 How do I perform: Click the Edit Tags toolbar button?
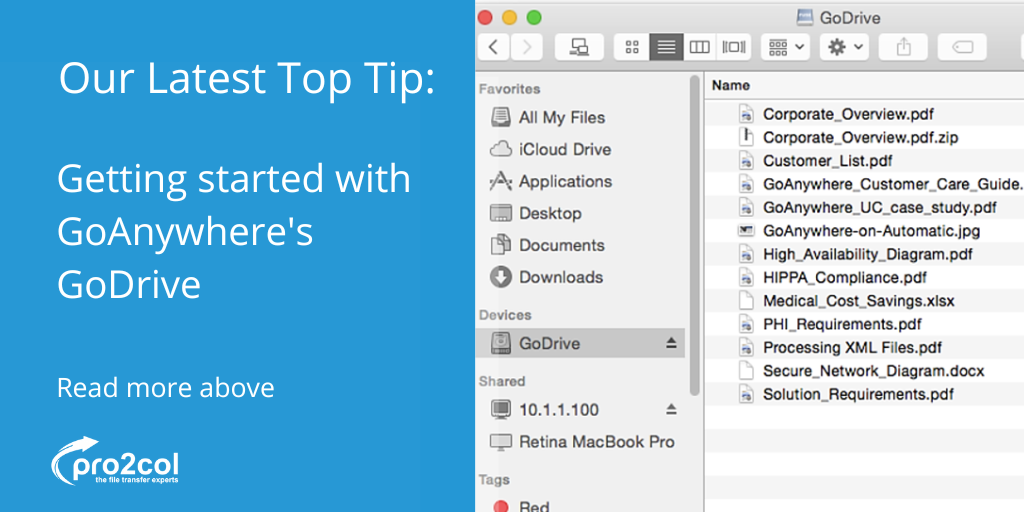[962, 47]
